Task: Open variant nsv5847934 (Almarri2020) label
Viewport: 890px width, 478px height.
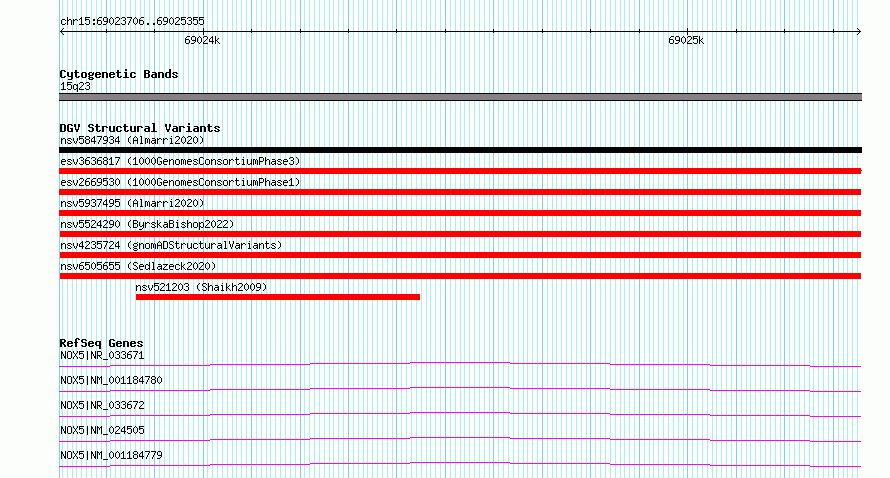Action: (x=132, y=140)
